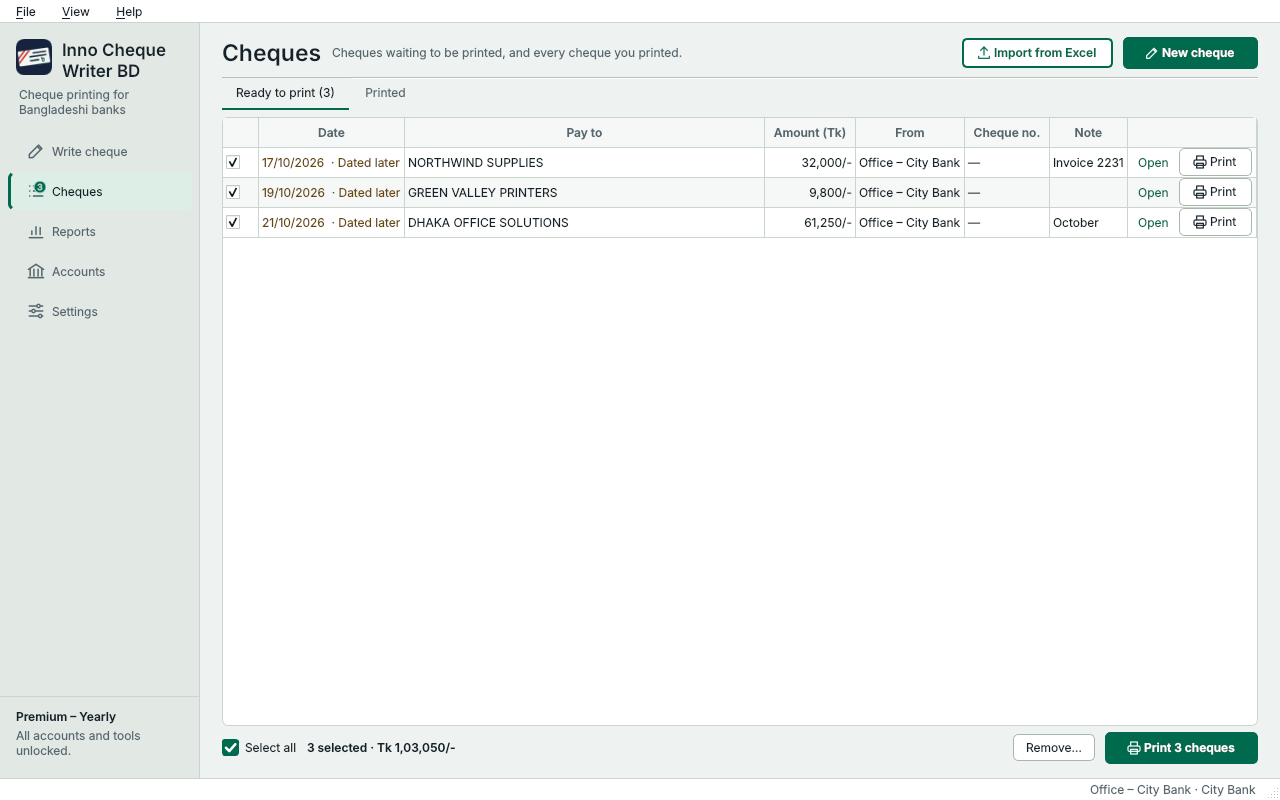Open the DHAKA OFFICE SOLUTIONS cheque link
This screenshot has height=800, width=1280.
pos(1153,223)
